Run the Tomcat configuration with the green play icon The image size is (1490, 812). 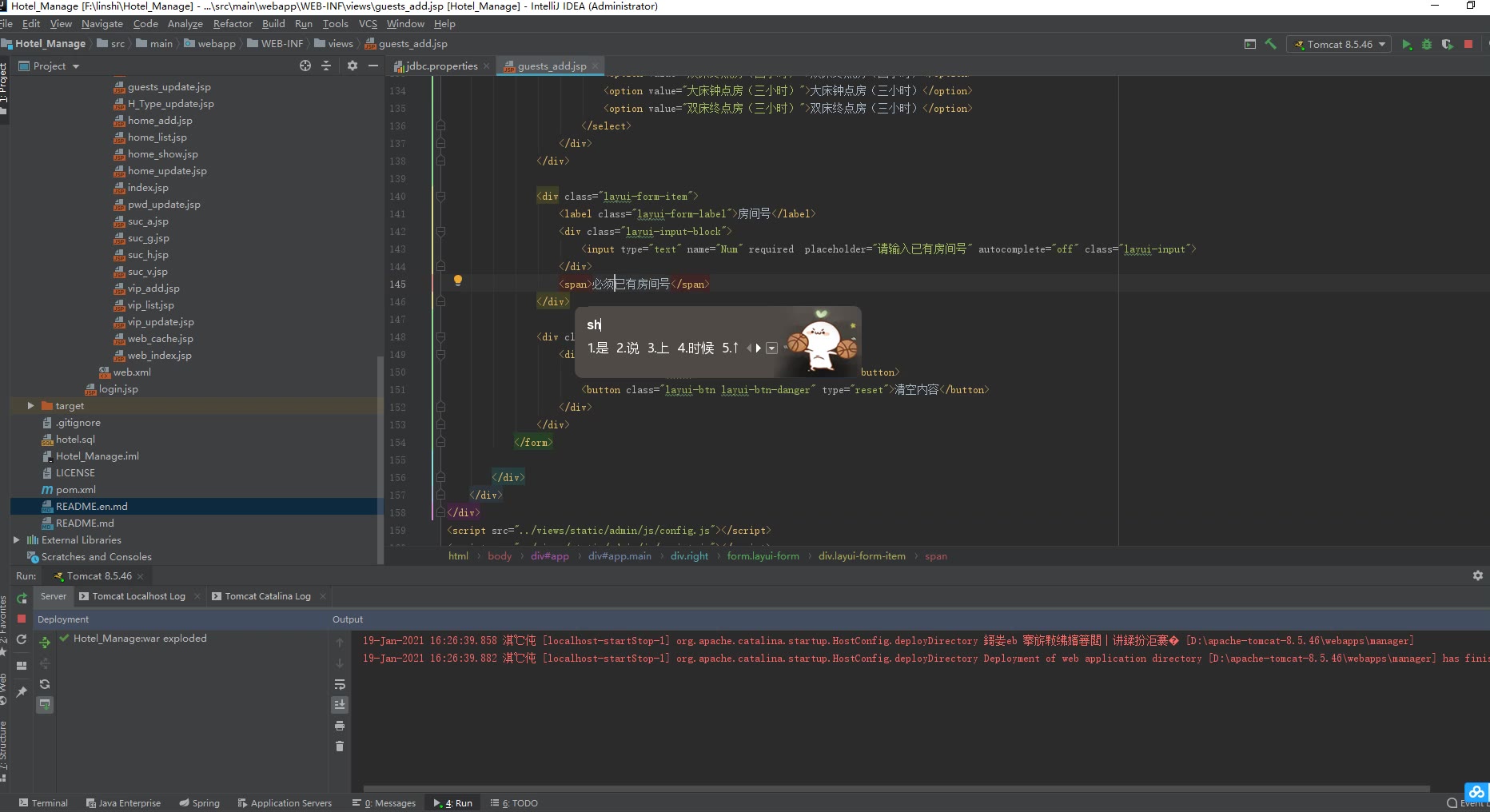[x=1407, y=44]
